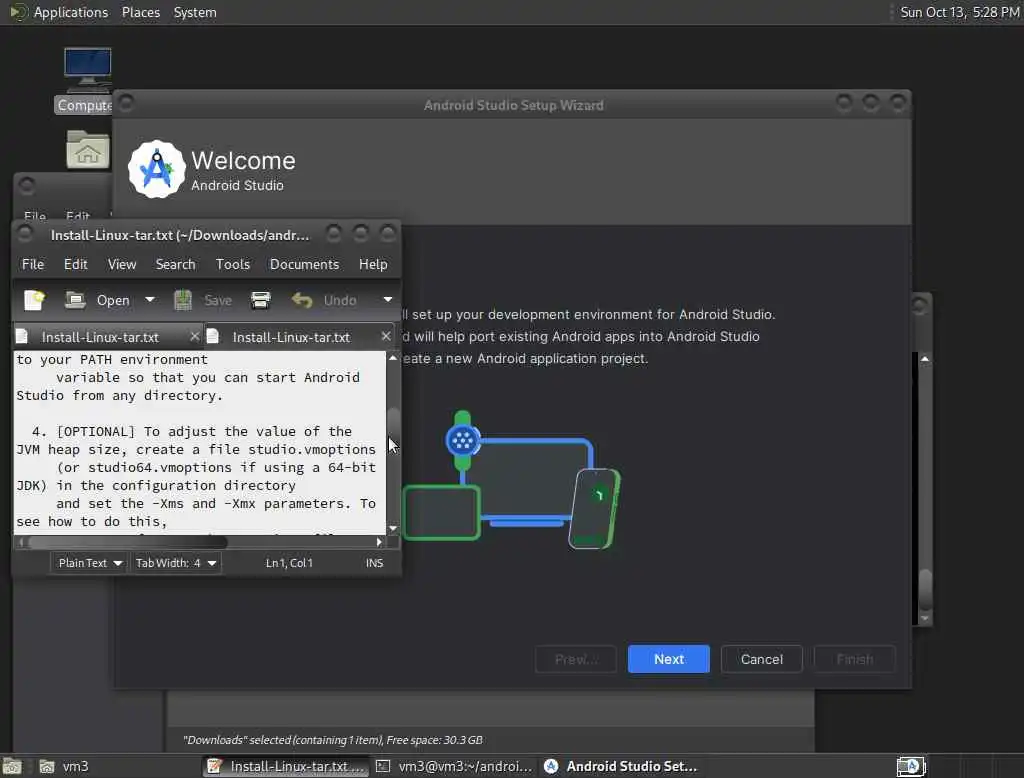1024x778 pixels.
Task: Open the Search menu in text editor
Action: [x=175, y=264]
